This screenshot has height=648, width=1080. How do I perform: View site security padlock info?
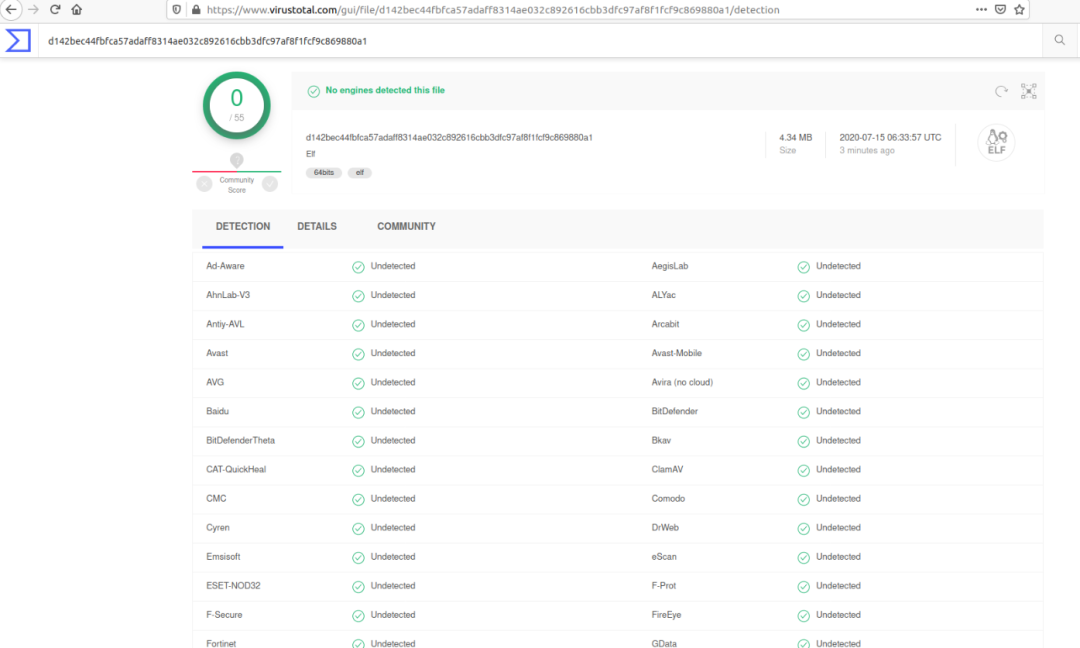click(x=196, y=10)
